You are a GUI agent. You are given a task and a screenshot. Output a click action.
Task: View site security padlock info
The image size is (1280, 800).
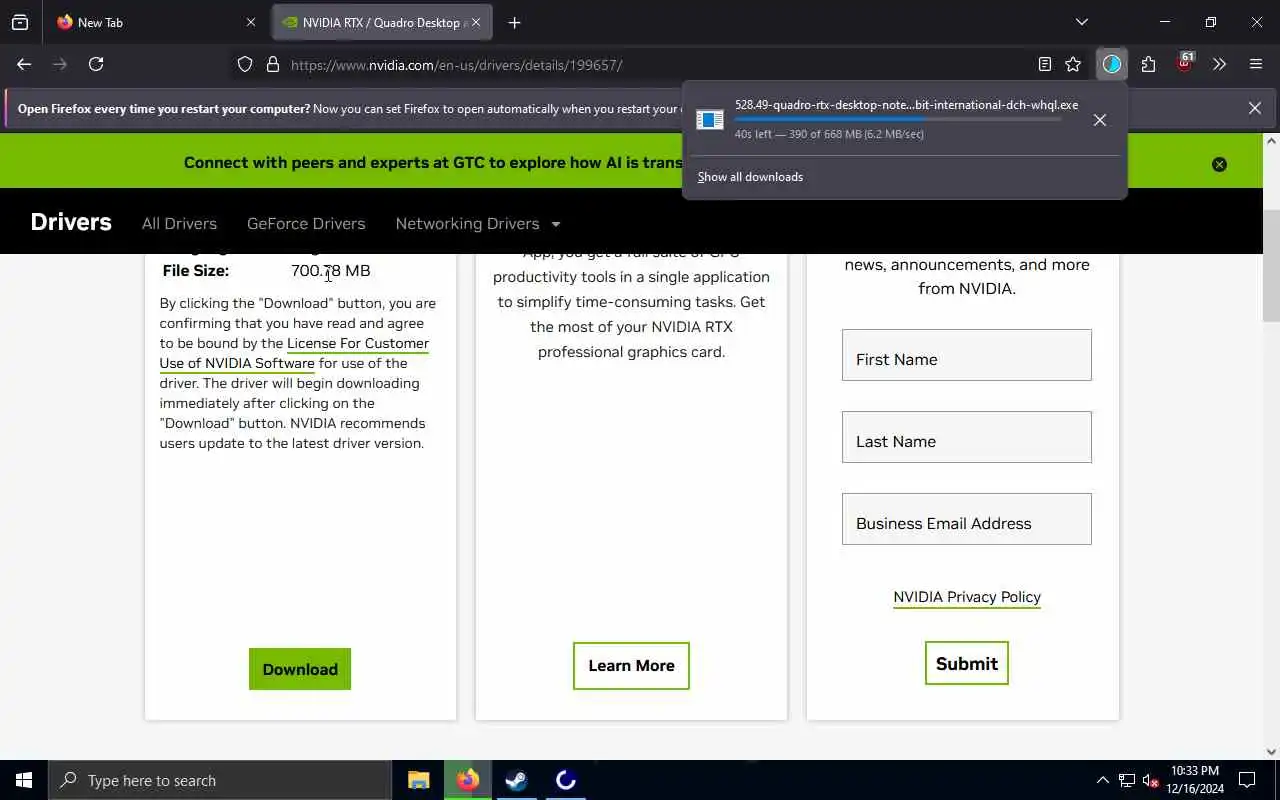(272, 65)
